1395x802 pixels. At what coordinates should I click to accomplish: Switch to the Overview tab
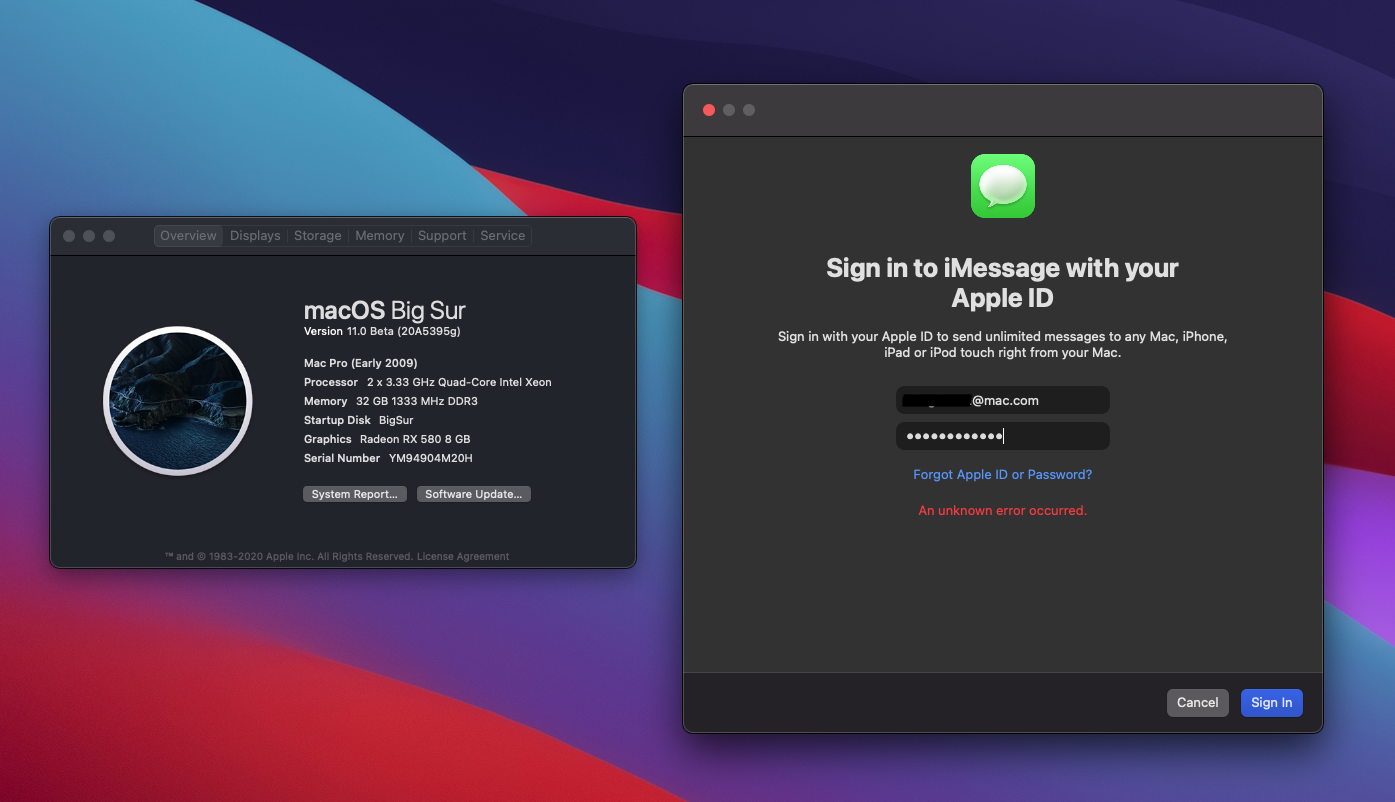tap(188, 236)
